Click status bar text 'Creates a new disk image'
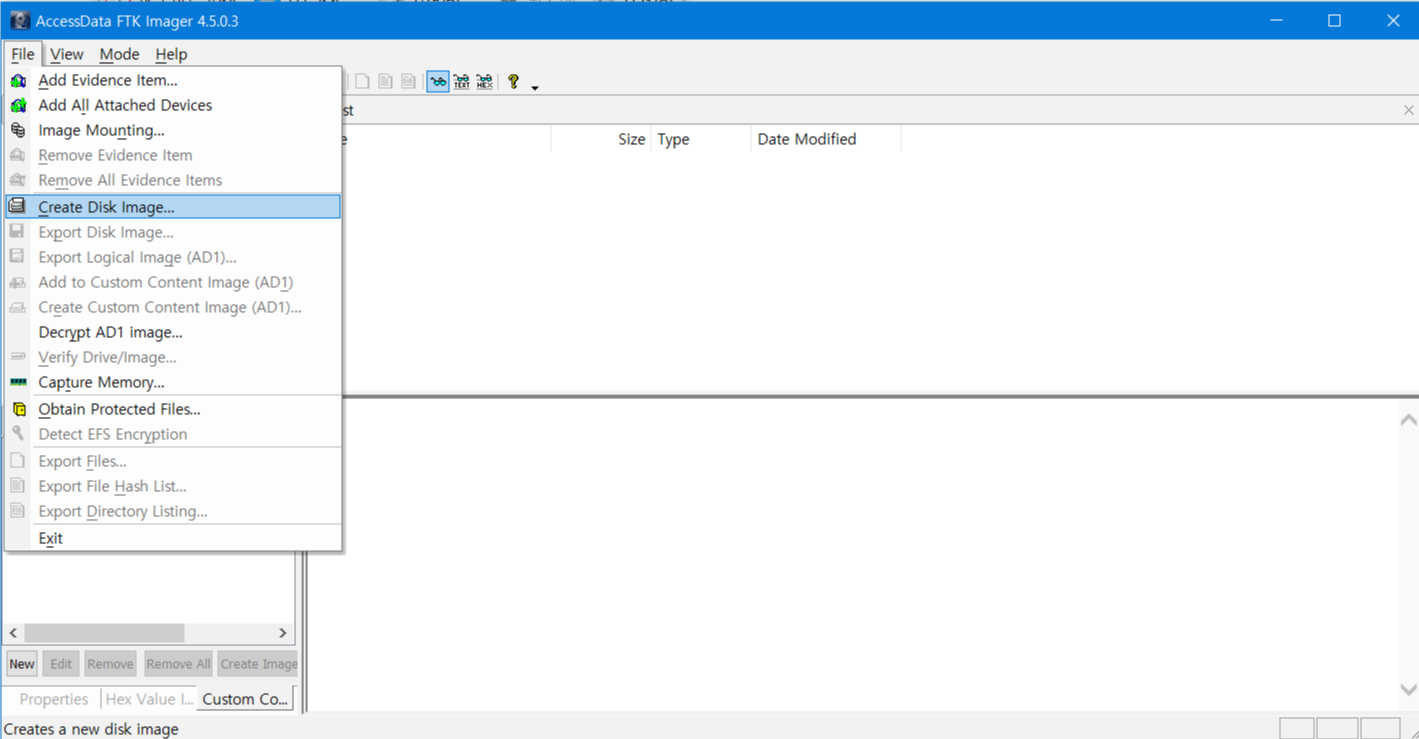 pyautogui.click(x=91, y=729)
